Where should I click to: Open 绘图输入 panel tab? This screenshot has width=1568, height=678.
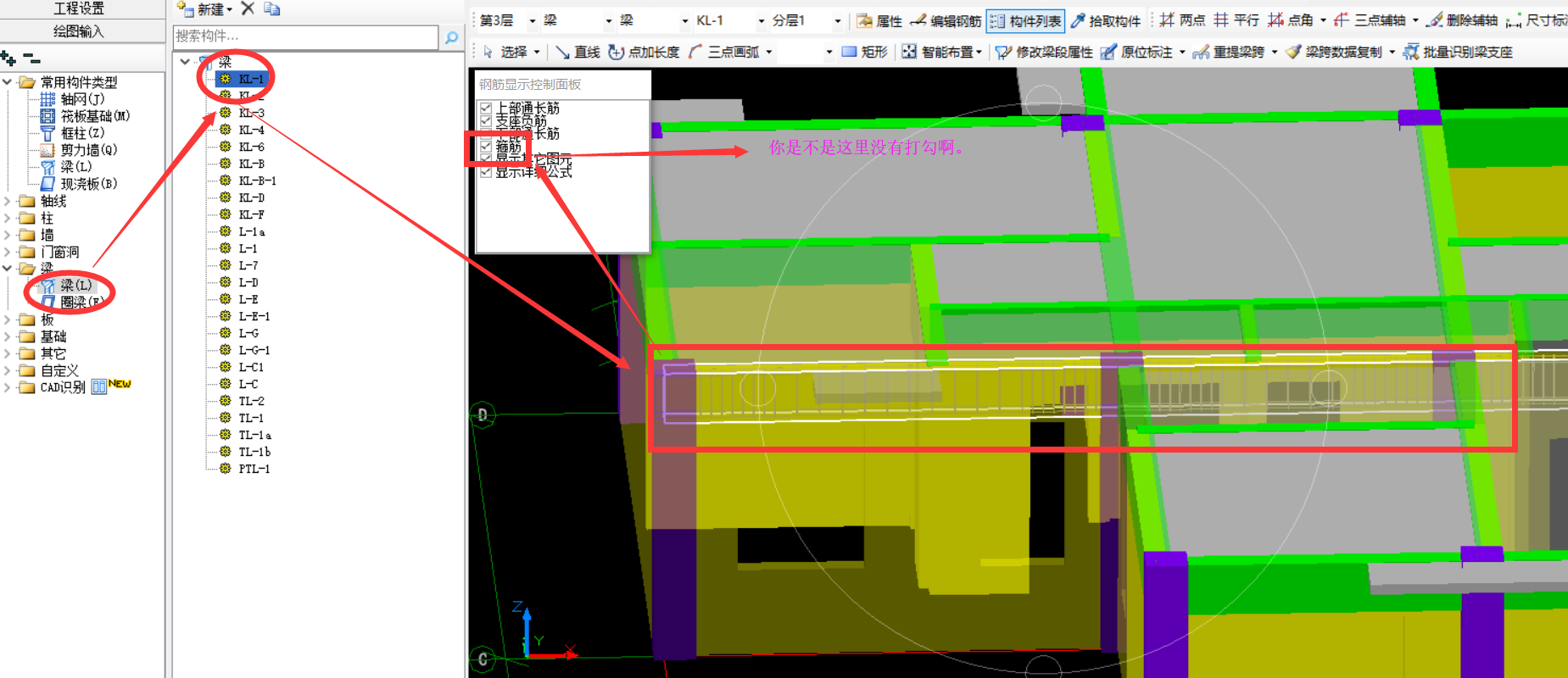click(79, 31)
